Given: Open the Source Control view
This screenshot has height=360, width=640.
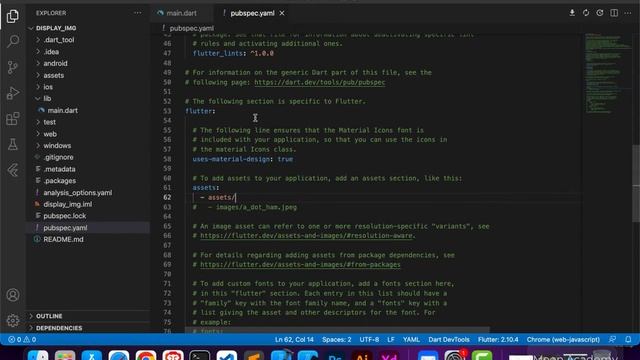Looking at the screenshot, I should (x=13, y=67).
